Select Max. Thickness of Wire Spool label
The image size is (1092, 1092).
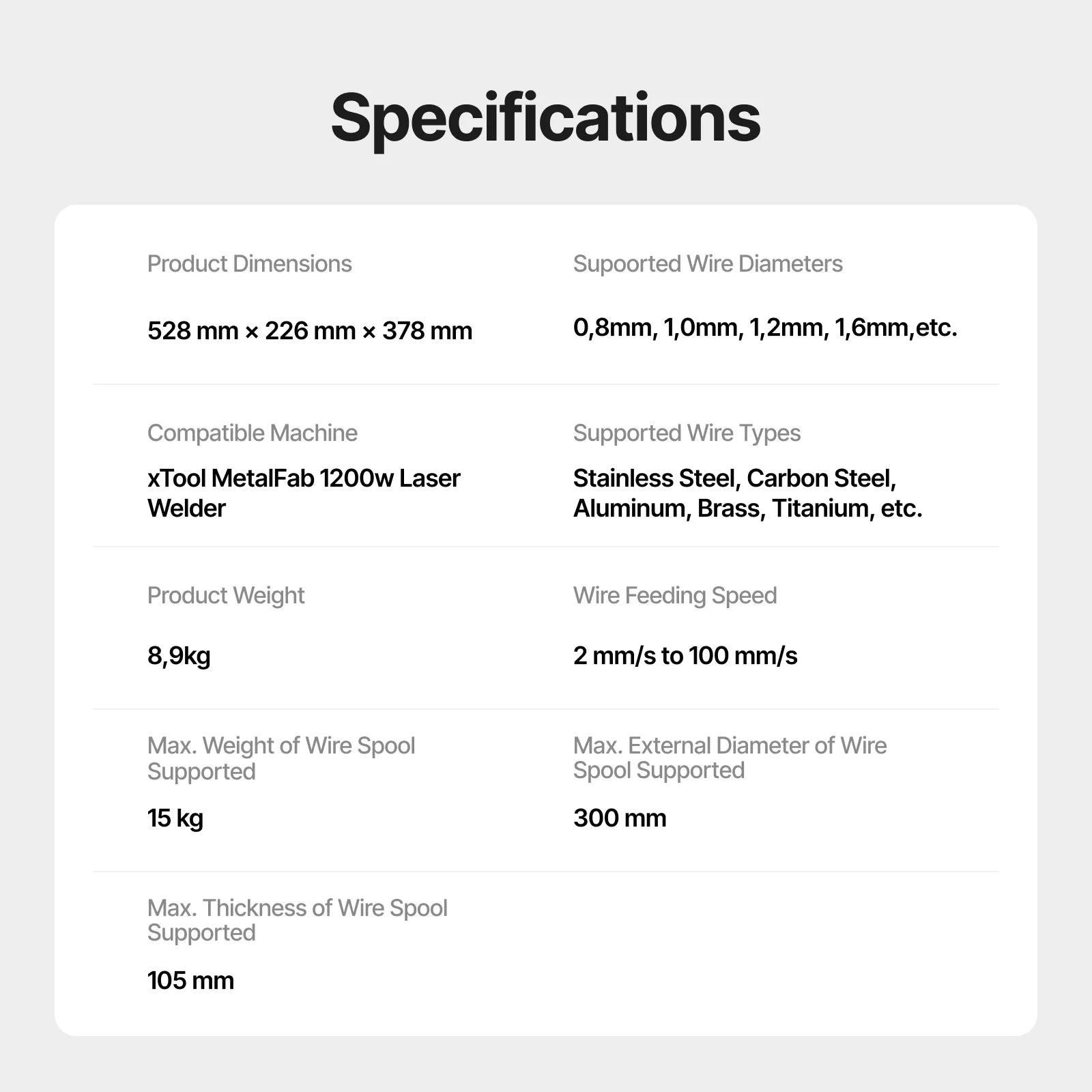coord(298,921)
